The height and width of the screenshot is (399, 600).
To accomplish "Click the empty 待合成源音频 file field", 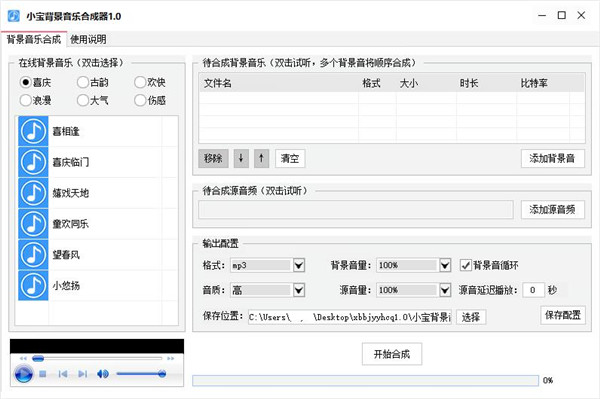I will tap(356, 209).
